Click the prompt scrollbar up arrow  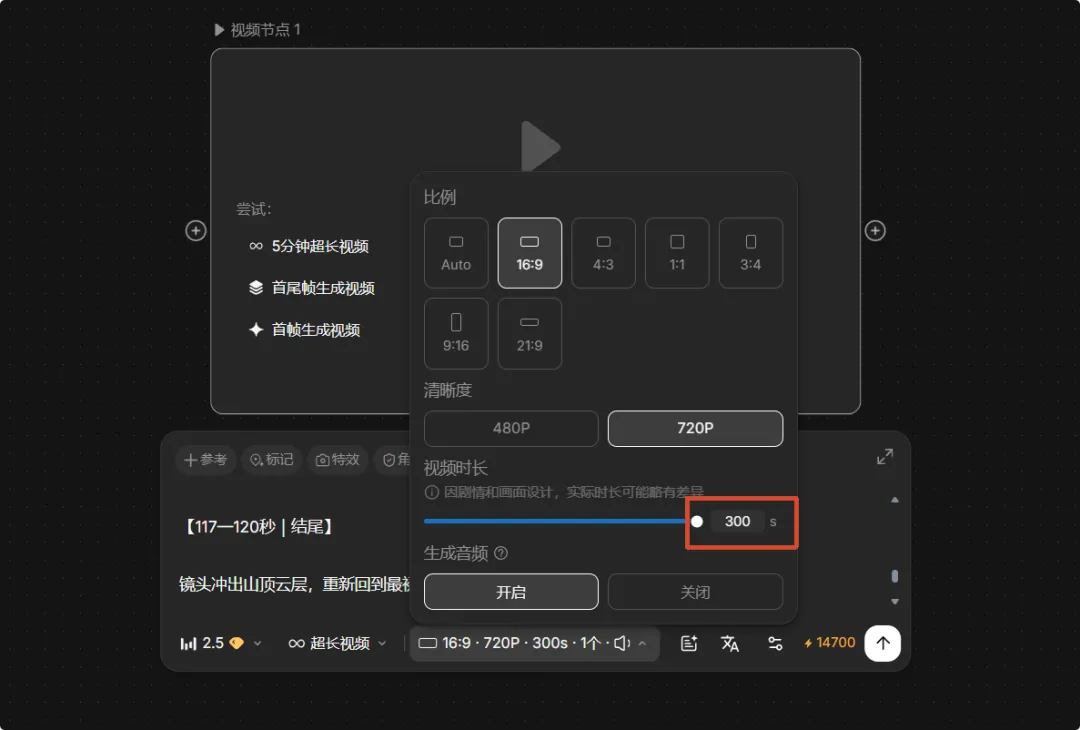[895, 500]
